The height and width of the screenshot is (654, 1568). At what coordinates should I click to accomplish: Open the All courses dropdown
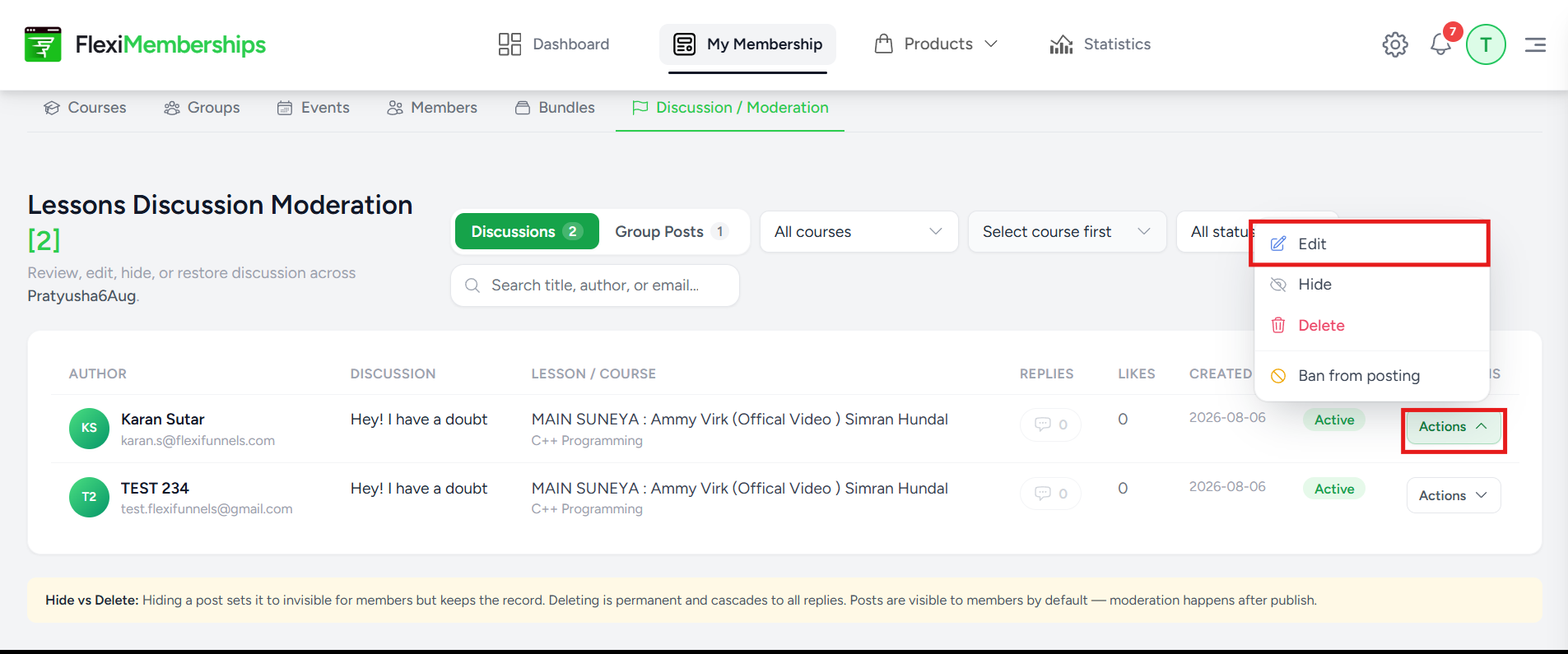[x=858, y=232]
